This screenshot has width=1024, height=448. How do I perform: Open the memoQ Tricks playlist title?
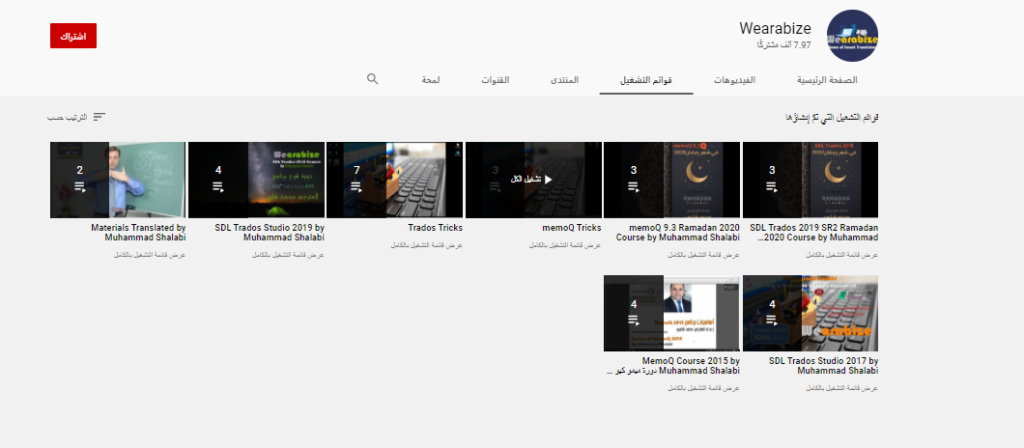click(571, 228)
